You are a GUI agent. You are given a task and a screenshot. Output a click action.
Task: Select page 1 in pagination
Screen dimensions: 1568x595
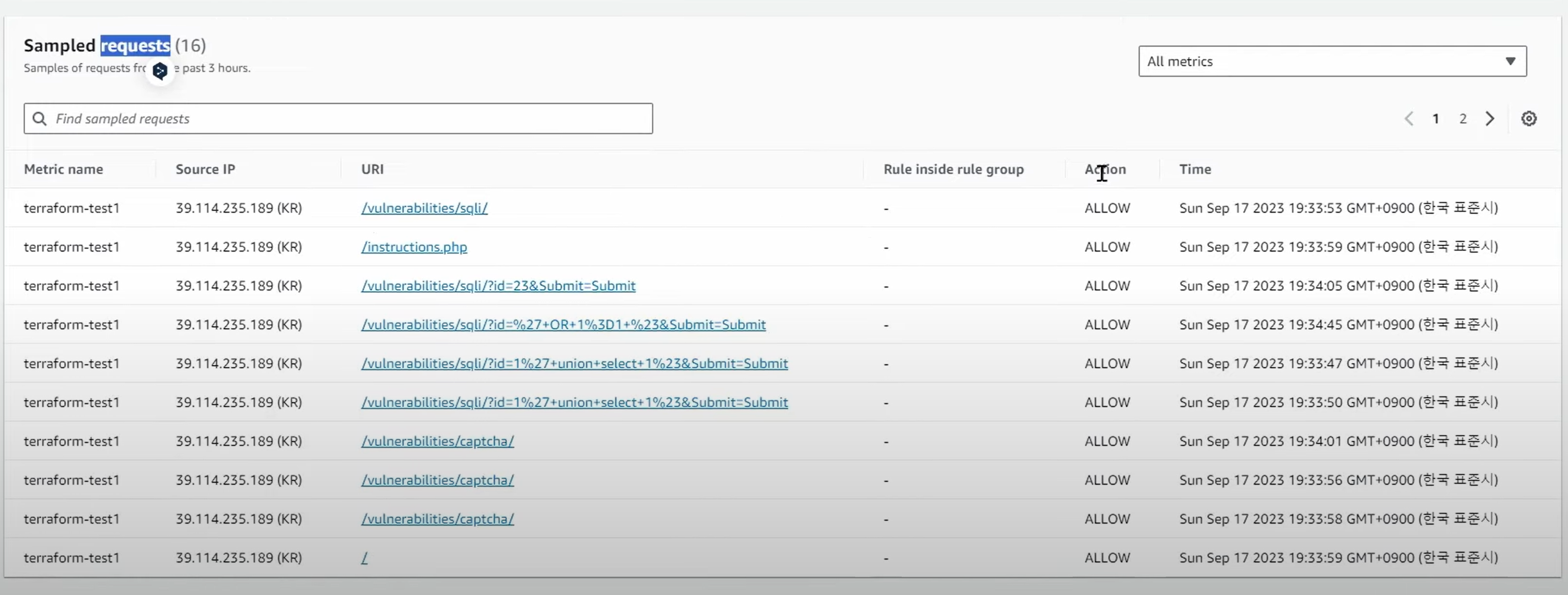[x=1435, y=119]
